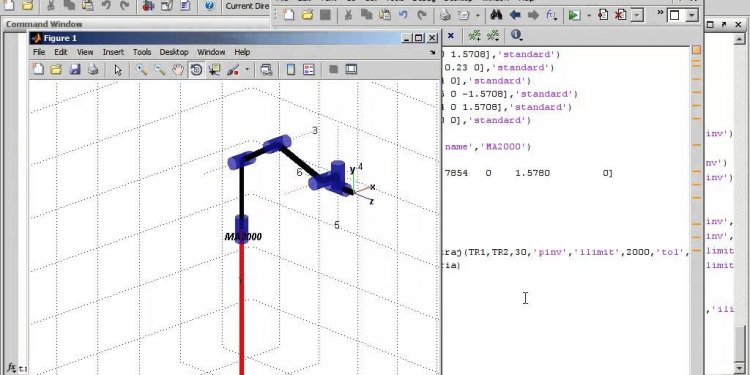This screenshot has height=375, width=750.
Task: Open the editor layout tile dropdown
Action: (692, 15)
